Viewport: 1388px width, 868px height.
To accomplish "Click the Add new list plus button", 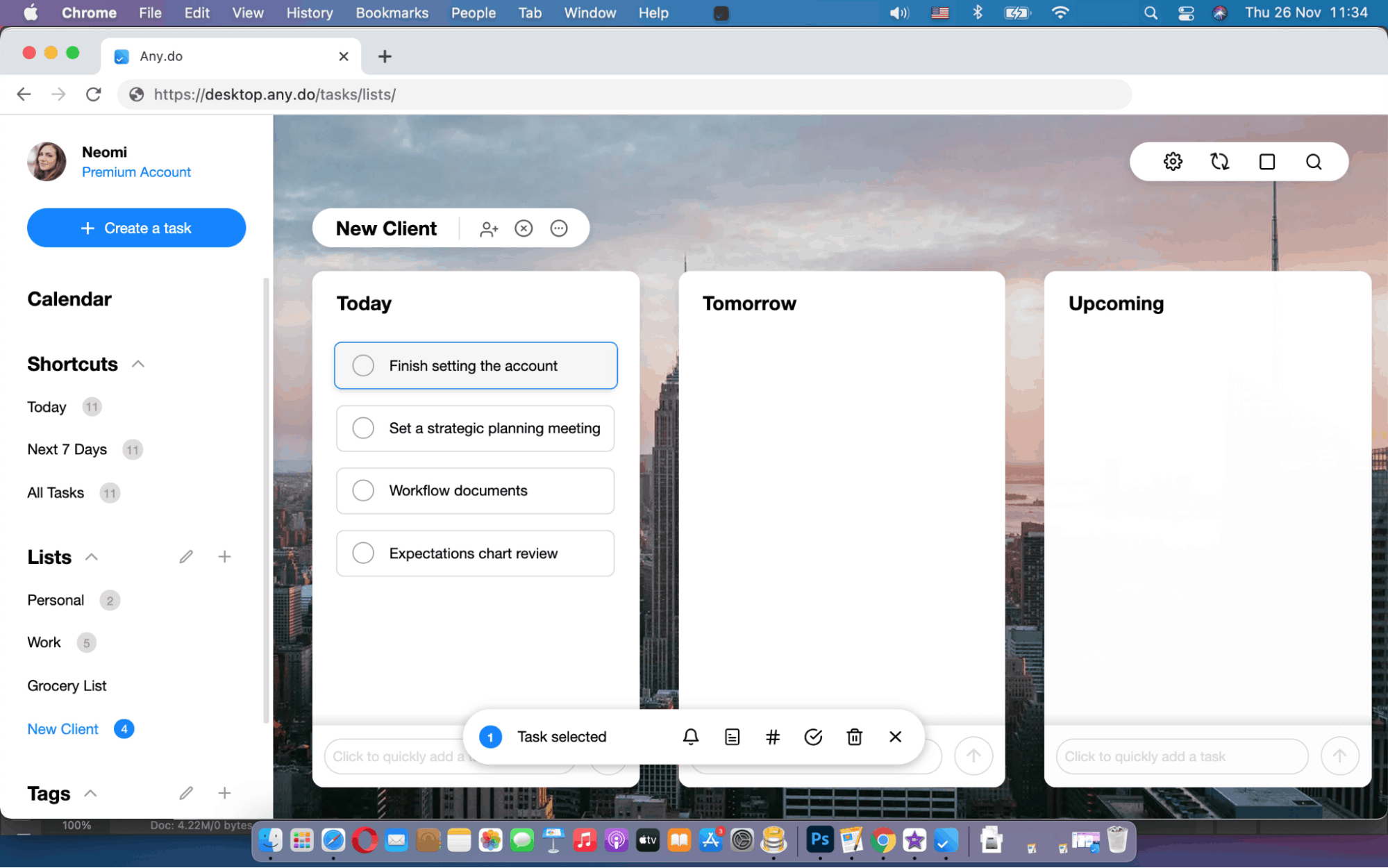I will tap(224, 556).
